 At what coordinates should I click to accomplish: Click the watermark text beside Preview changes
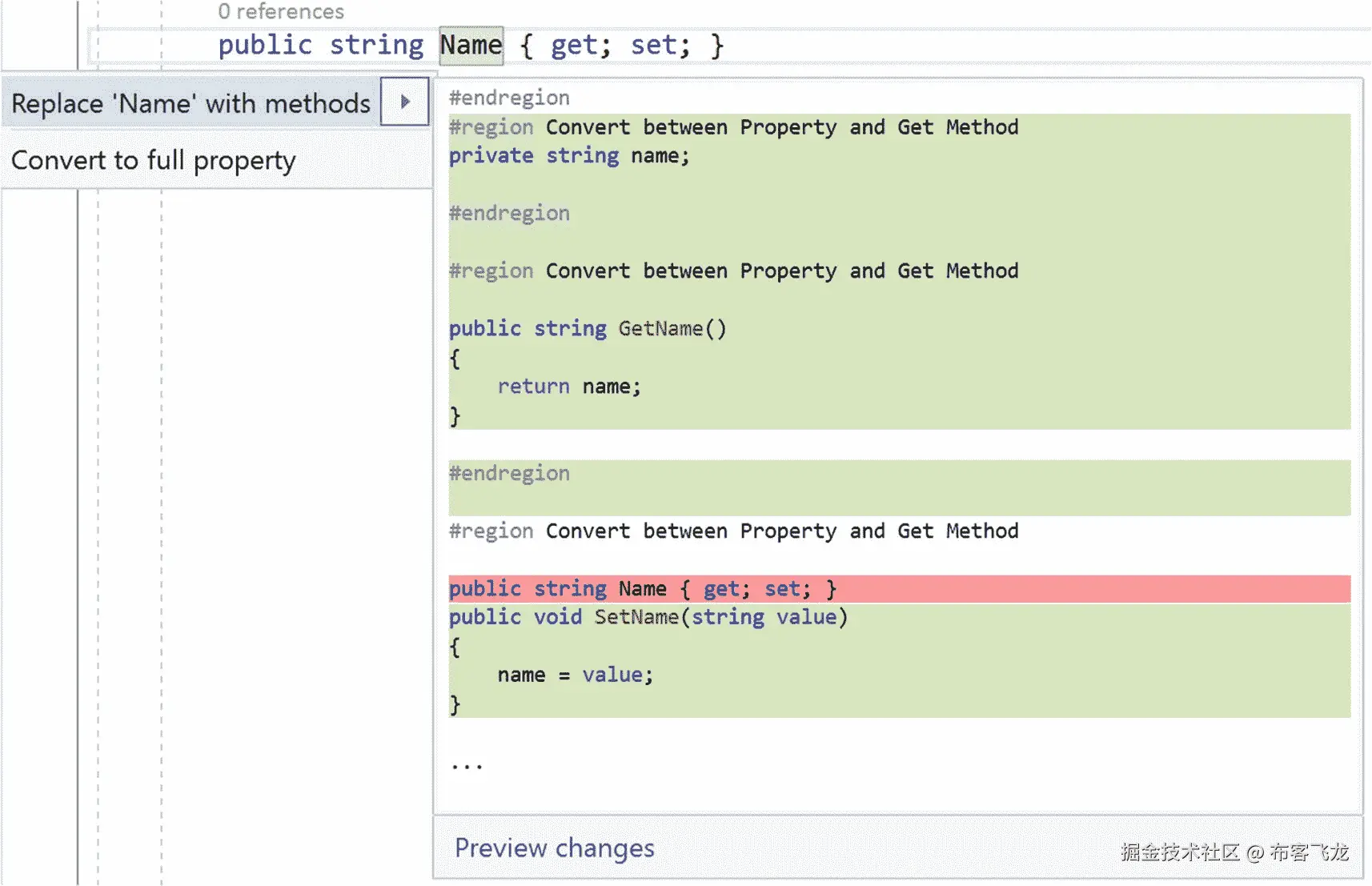tap(1234, 852)
